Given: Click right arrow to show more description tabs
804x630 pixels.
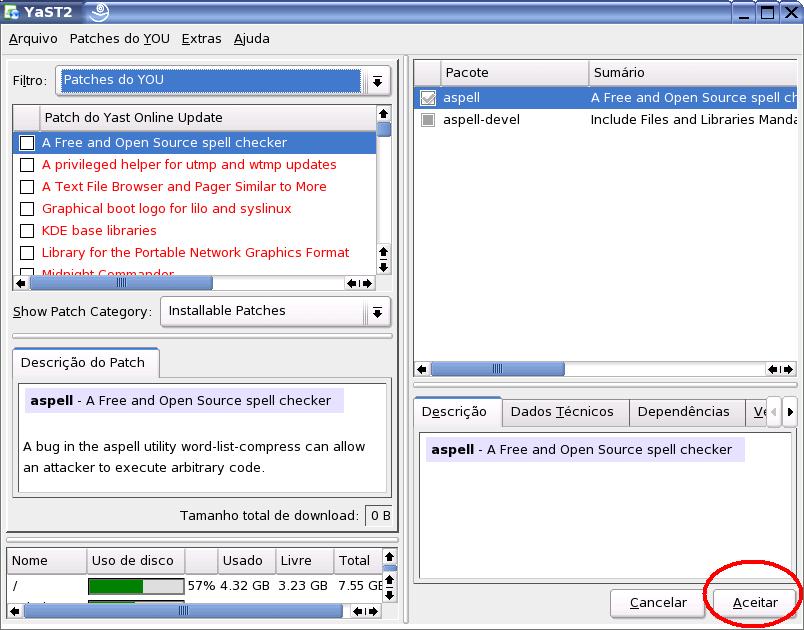Looking at the screenshot, I should [790, 412].
